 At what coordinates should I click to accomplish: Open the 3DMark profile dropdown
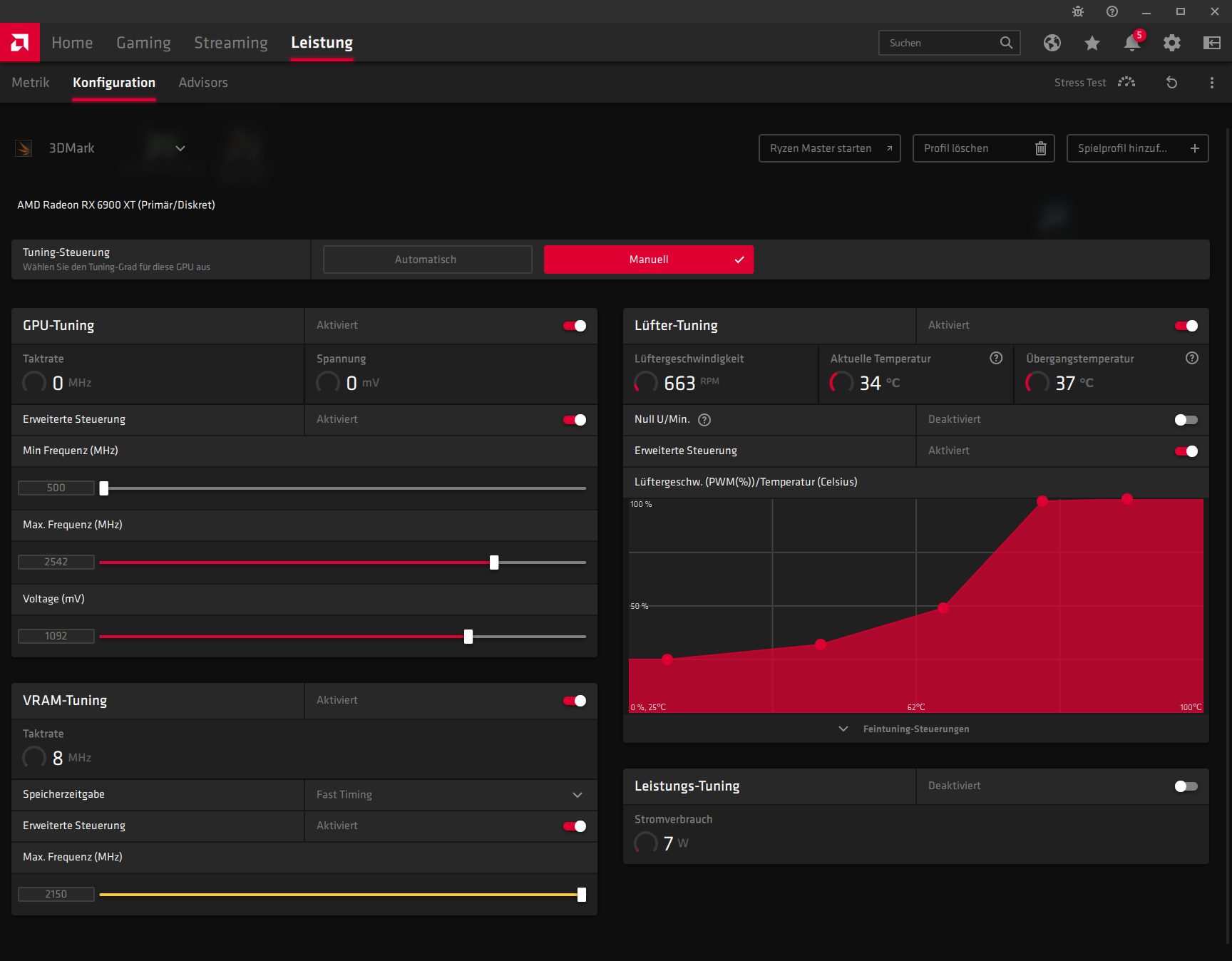180,148
